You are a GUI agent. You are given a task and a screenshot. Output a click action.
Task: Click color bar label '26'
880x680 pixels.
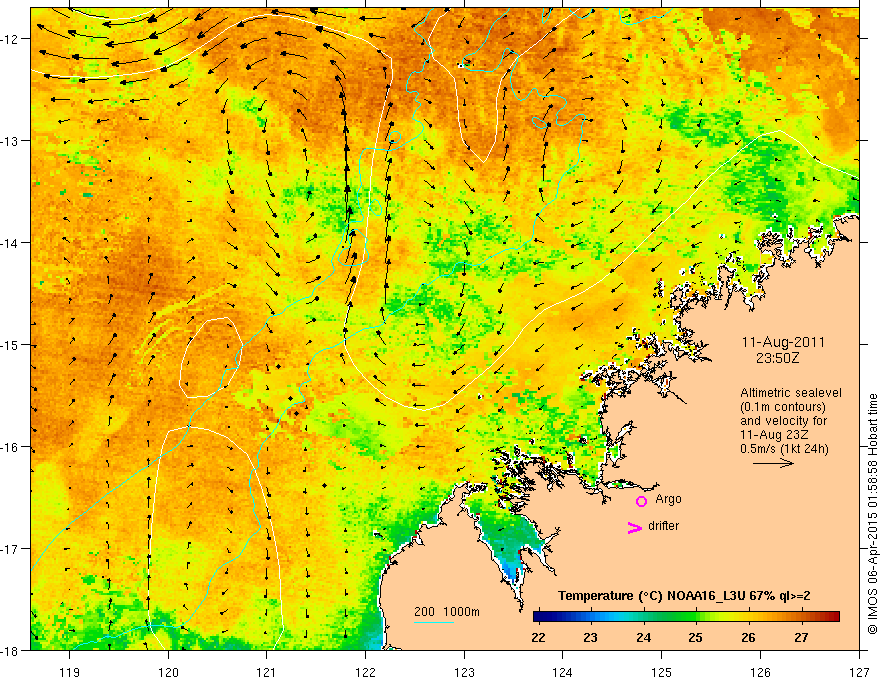pyautogui.click(x=748, y=637)
